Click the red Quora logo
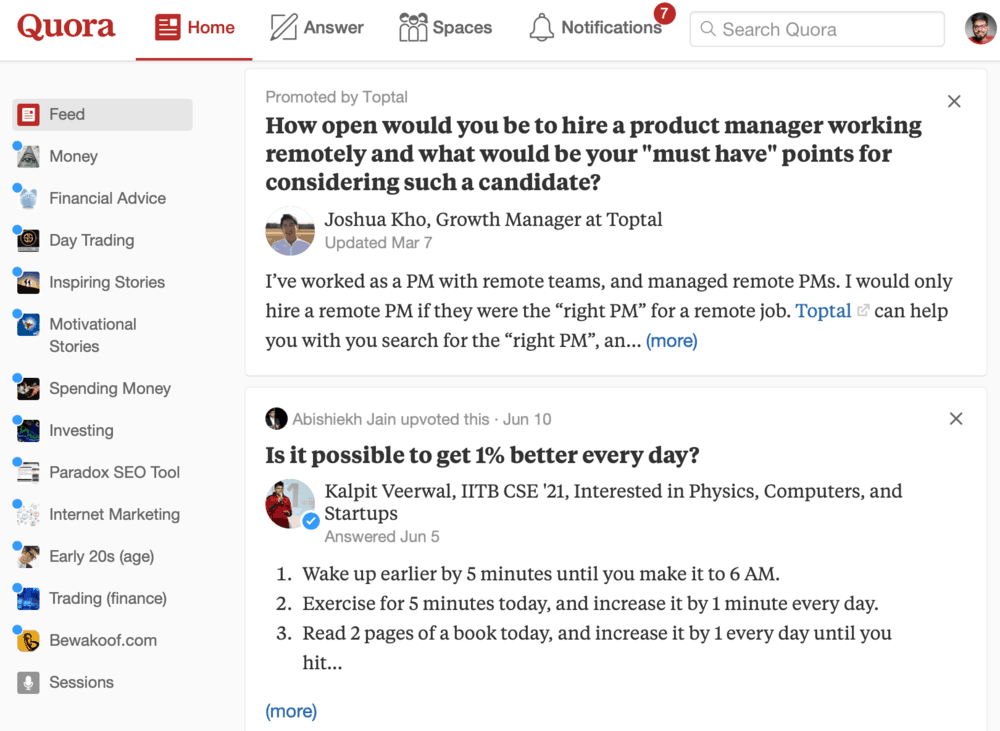1000x731 pixels. click(x=65, y=27)
